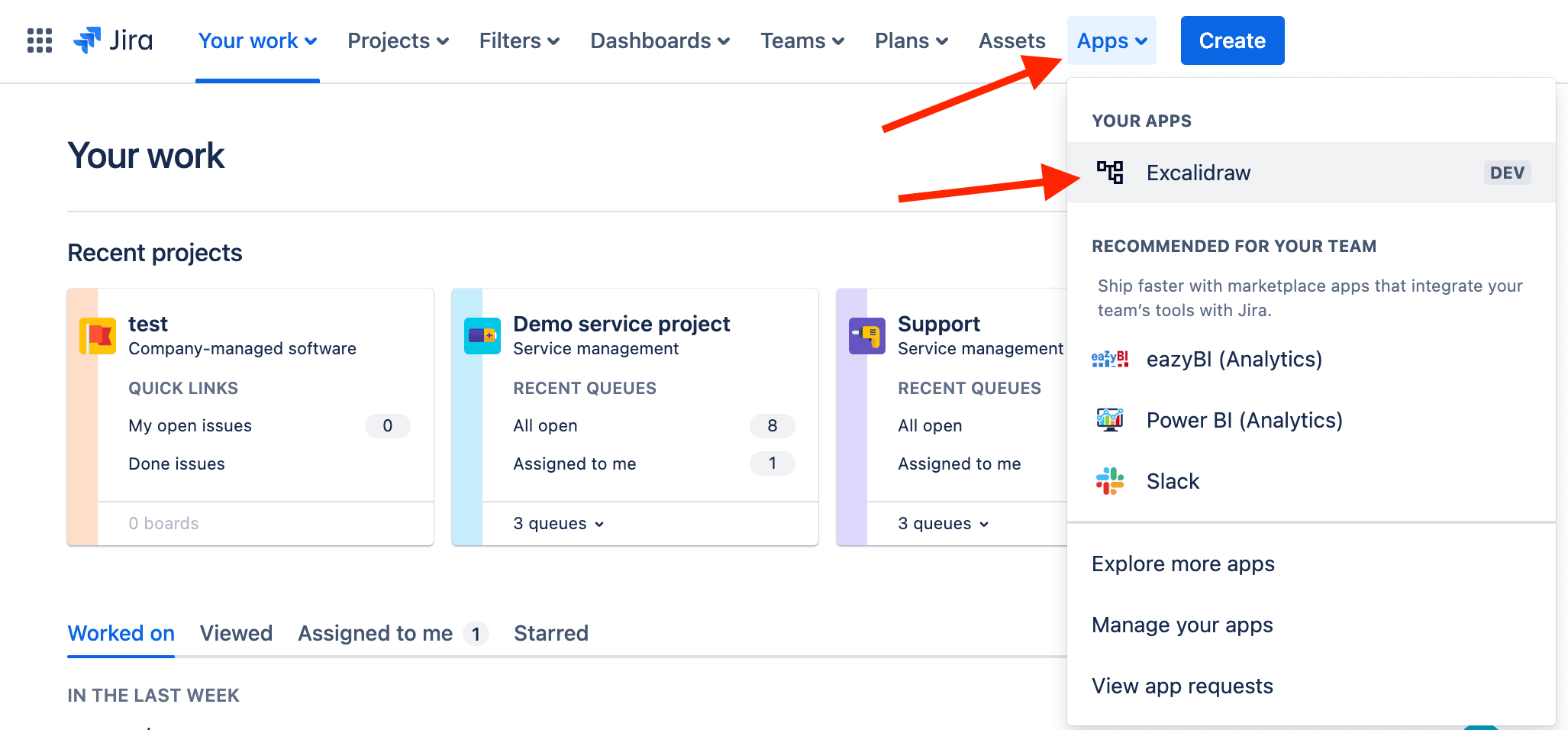
Task: Select eazyBI (Analytics) recommended app
Action: [x=1312, y=359]
